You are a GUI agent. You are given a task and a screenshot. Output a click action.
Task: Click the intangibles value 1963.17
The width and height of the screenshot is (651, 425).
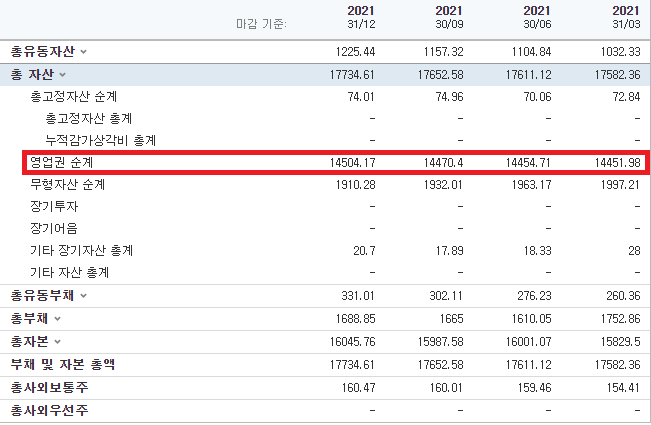coord(531,184)
